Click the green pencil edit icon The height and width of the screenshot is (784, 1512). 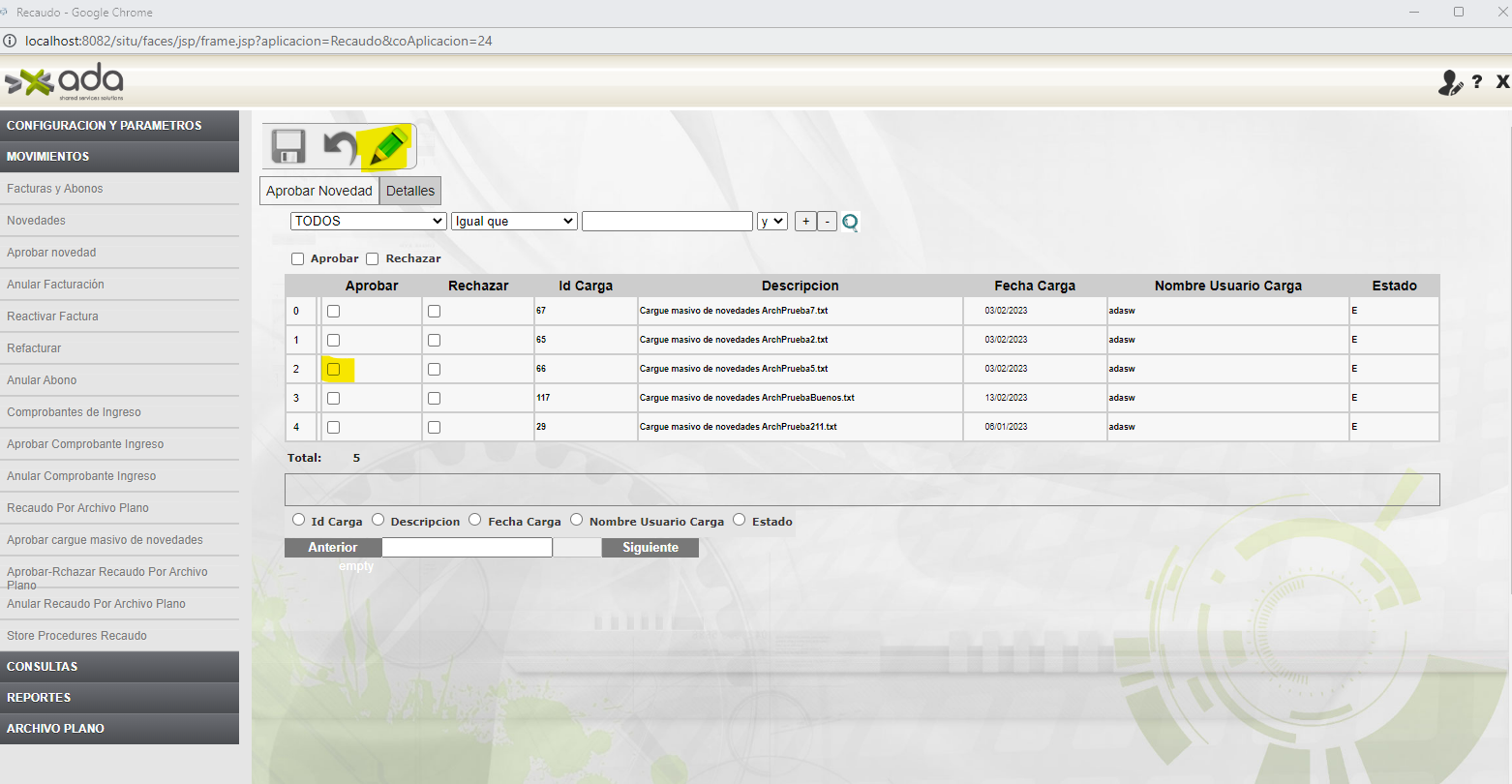[x=386, y=147]
